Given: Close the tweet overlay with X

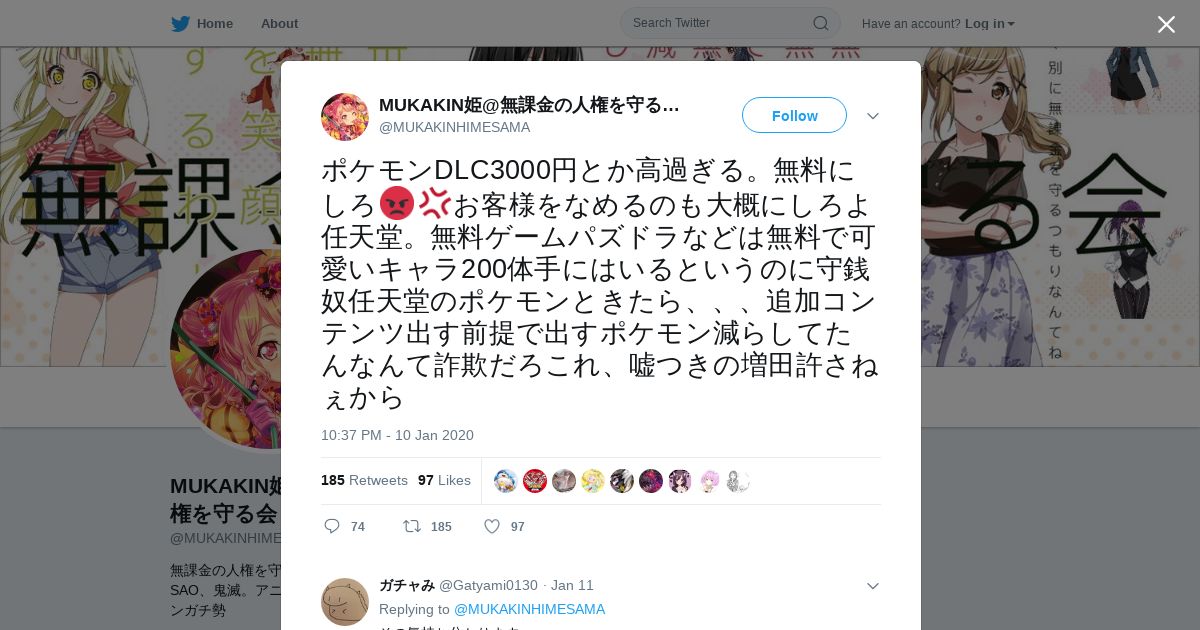Looking at the screenshot, I should (x=1166, y=24).
